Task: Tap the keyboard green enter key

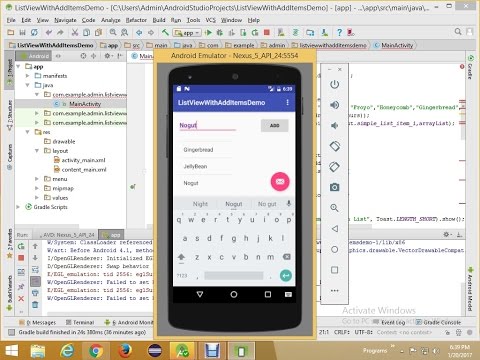Action: click(286, 275)
